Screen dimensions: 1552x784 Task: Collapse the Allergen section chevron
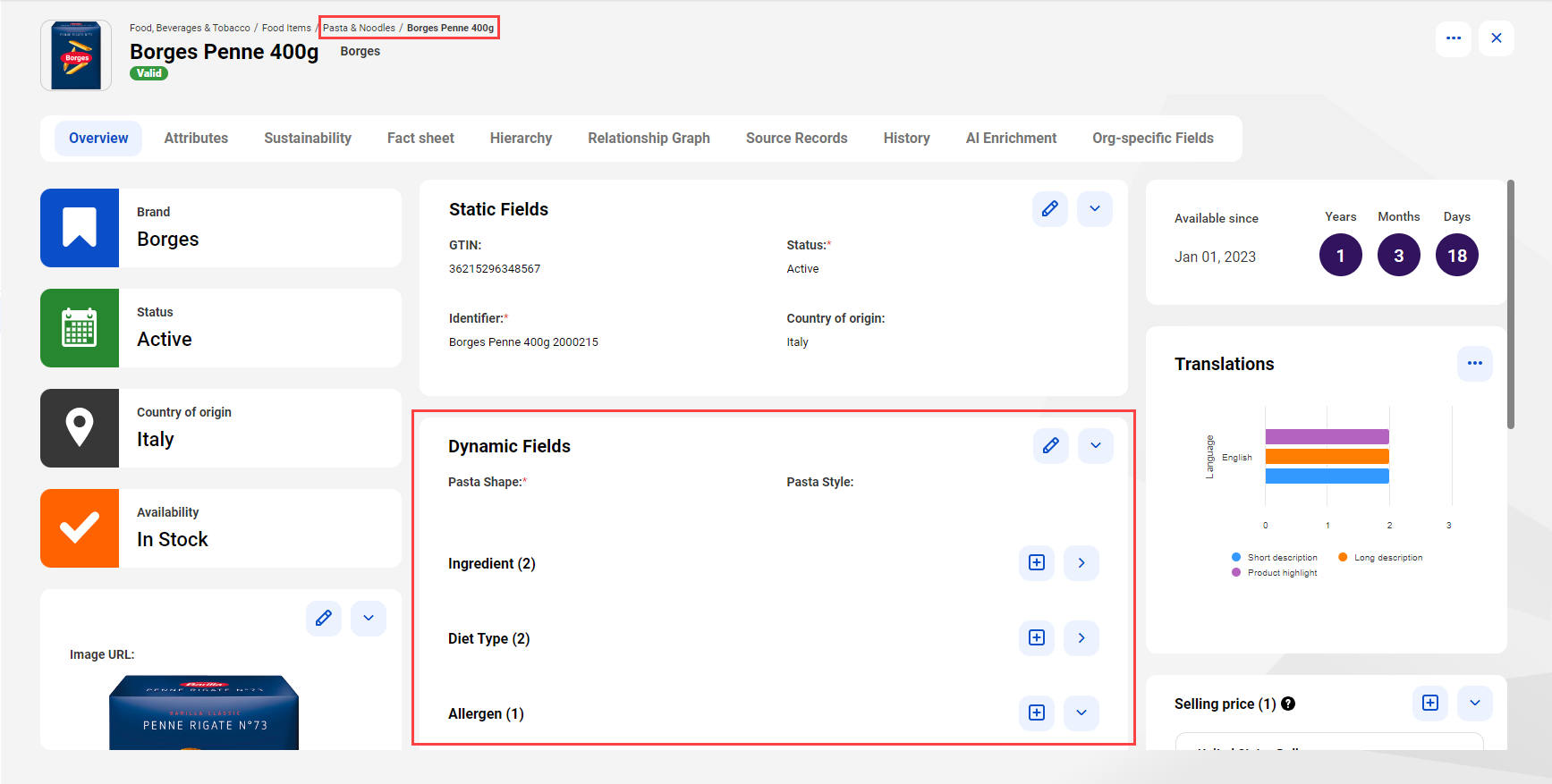(1081, 713)
